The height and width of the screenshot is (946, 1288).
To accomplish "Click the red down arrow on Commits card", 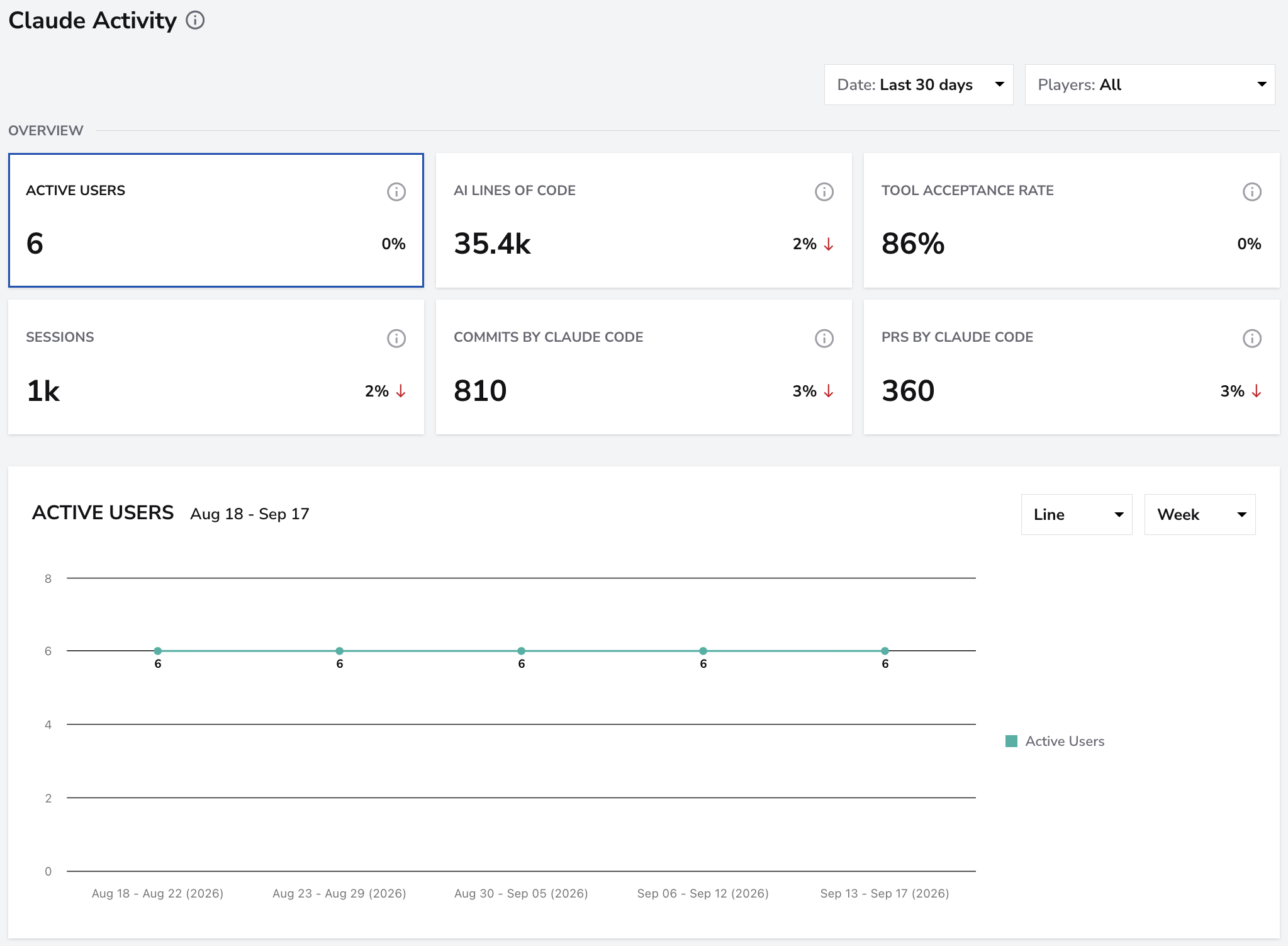I will [x=829, y=391].
